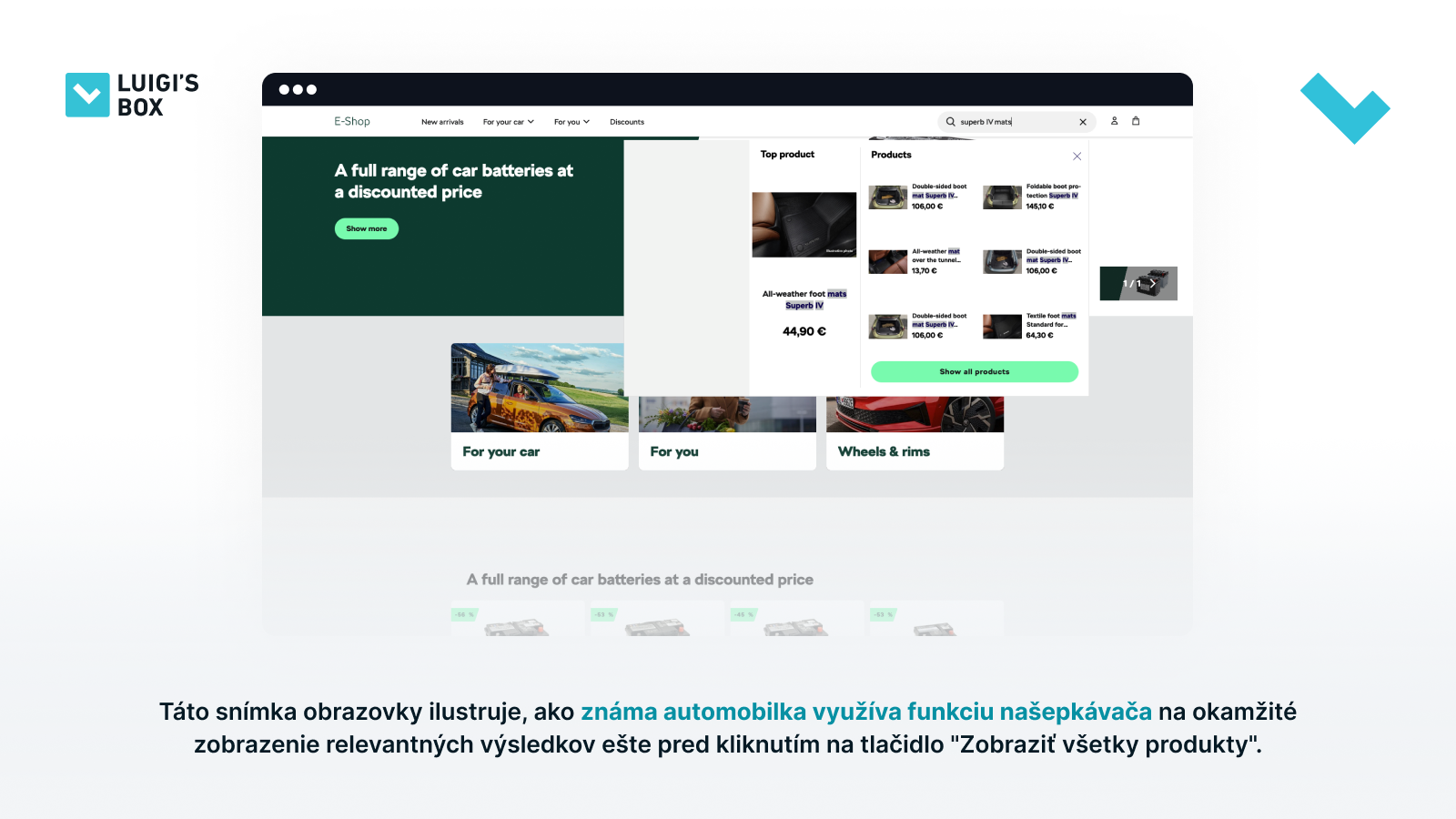The width and height of the screenshot is (1456, 819).
Task: Open the Discounts menu item
Action: 627,122
